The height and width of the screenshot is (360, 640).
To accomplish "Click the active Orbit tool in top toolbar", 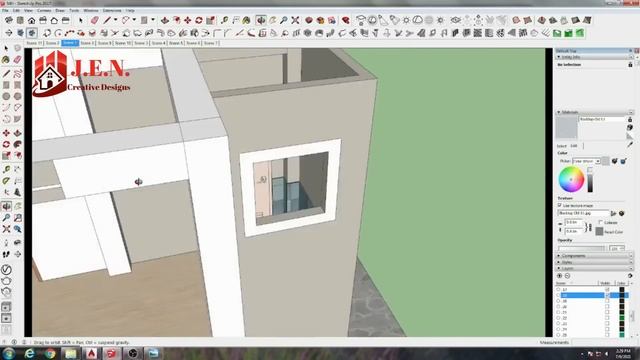I will coord(261,20).
